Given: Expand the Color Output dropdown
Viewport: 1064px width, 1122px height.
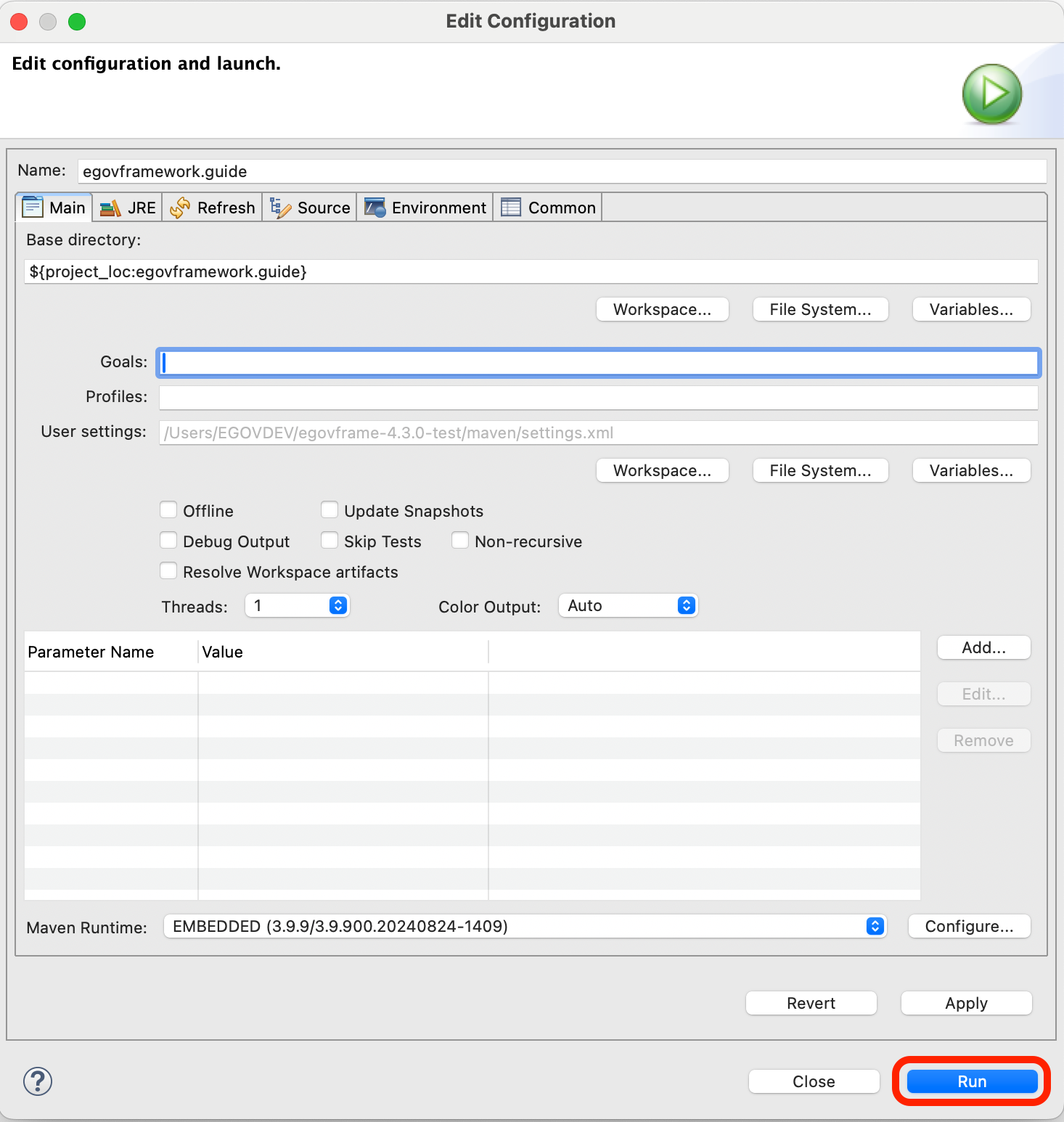Looking at the screenshot, I should (628, 605).
